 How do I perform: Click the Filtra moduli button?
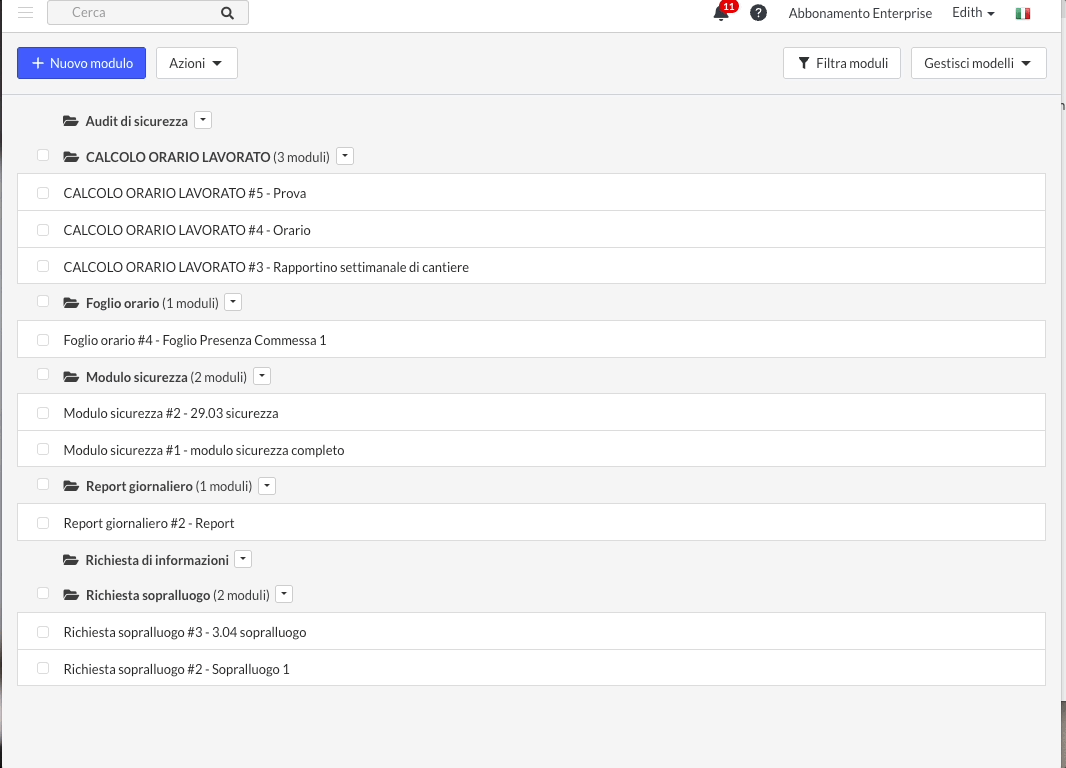[842, 63]
